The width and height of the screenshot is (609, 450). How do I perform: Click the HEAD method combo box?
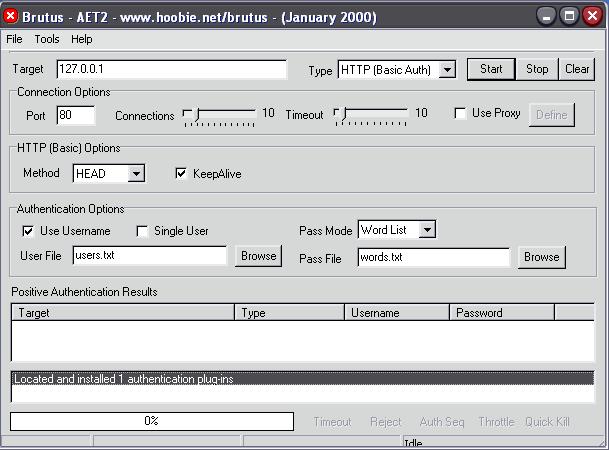[x=109, y=173]
